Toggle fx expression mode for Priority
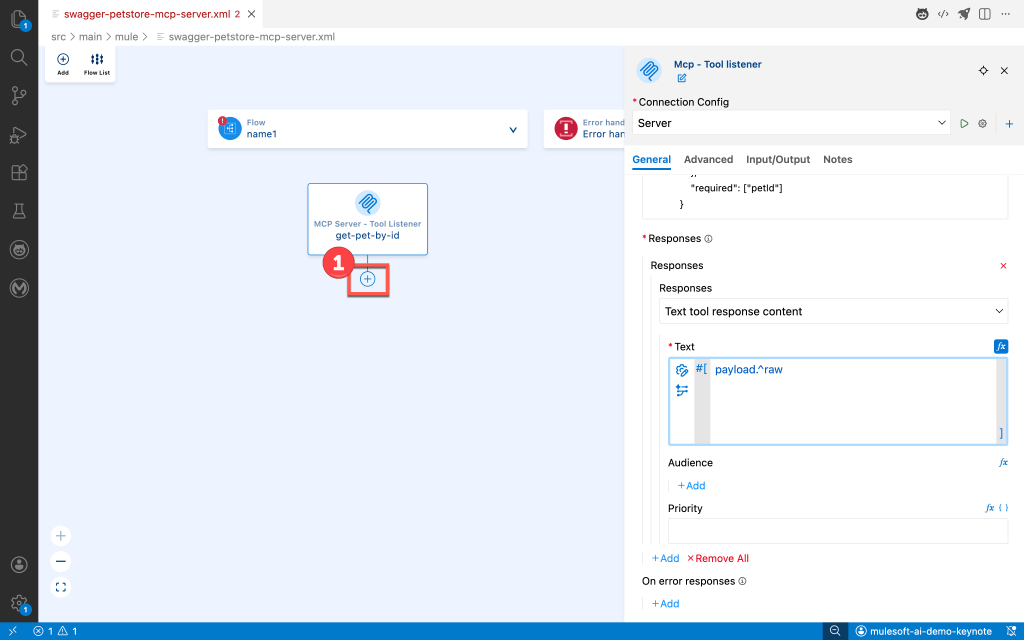1024x640 pixels. pos(990,508)
